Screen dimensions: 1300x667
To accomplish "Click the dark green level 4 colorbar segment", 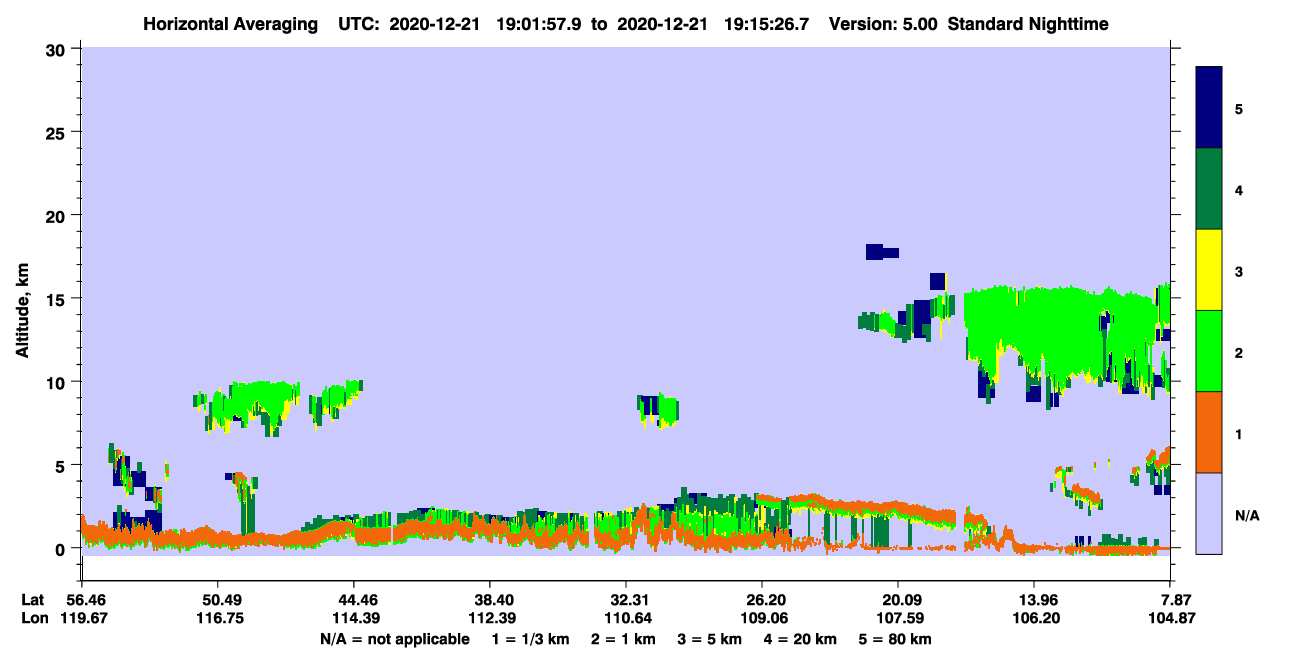I will click(x=1209, y=189).
